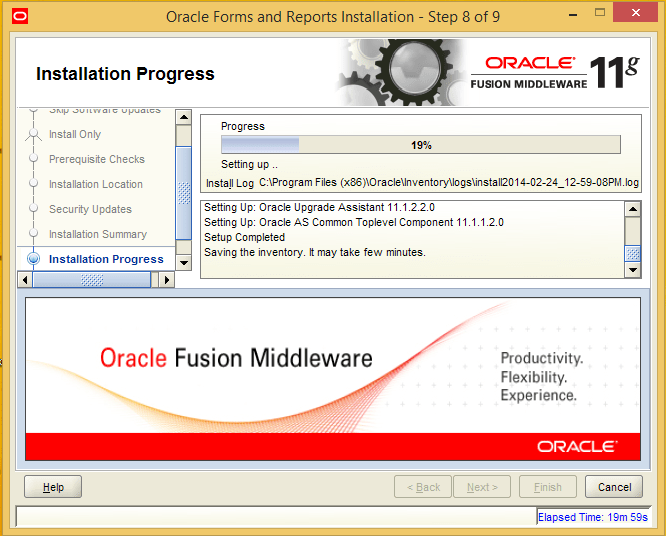Click the Prerequisite Checks step bullet
The width and height of the screenshot is (666, 536).
pyautogui.click(x=34, y=158)
